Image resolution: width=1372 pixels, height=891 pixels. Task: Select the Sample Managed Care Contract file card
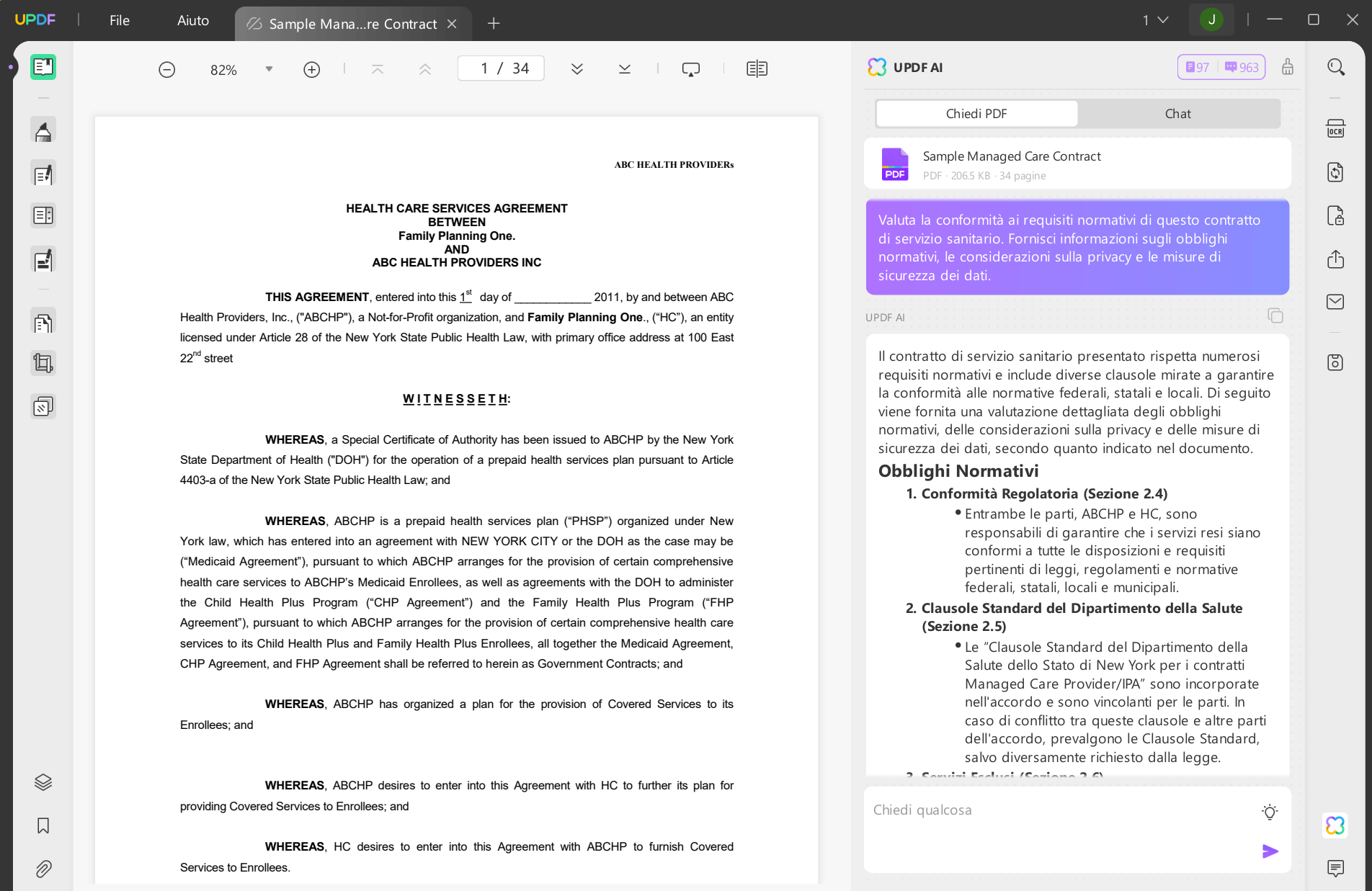click(1077, 164)
